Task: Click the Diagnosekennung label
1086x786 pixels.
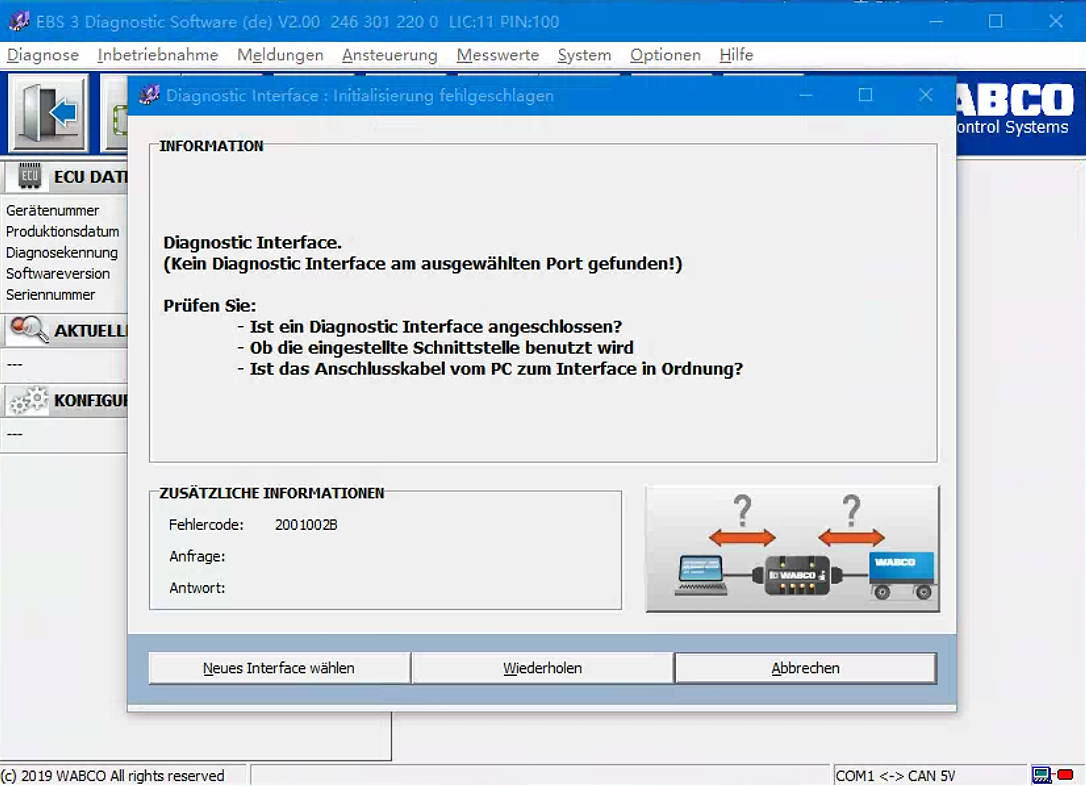Action: click(x=62, y=253)
